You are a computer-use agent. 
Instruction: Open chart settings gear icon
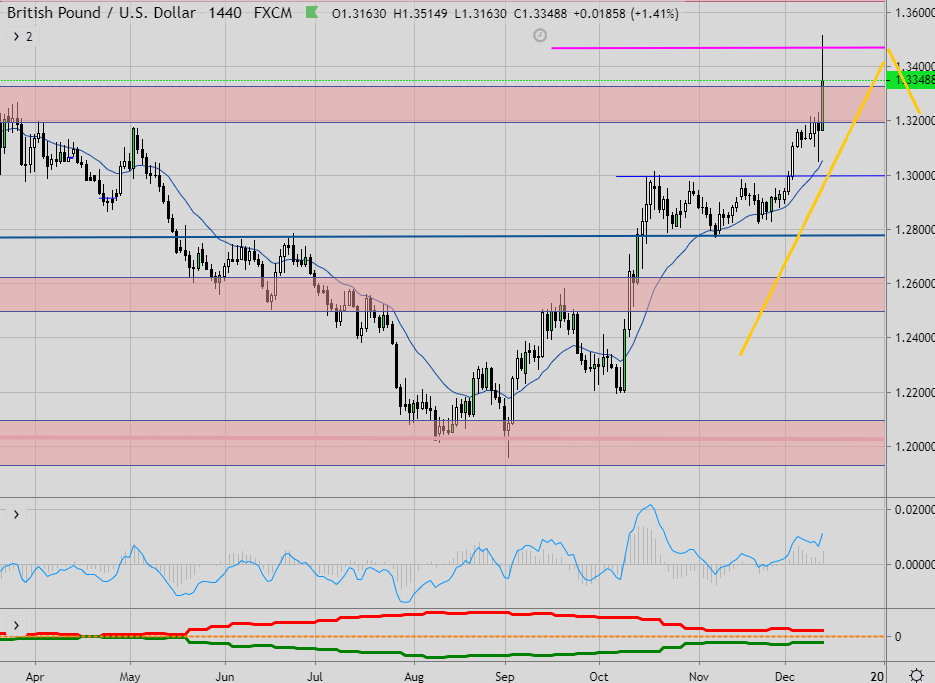point(916,675)
